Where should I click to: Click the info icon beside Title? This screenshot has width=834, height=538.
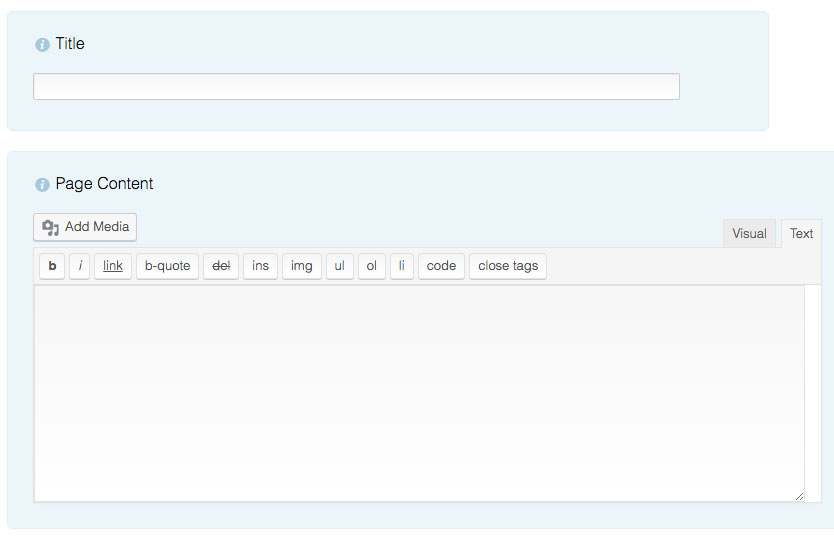42,44
